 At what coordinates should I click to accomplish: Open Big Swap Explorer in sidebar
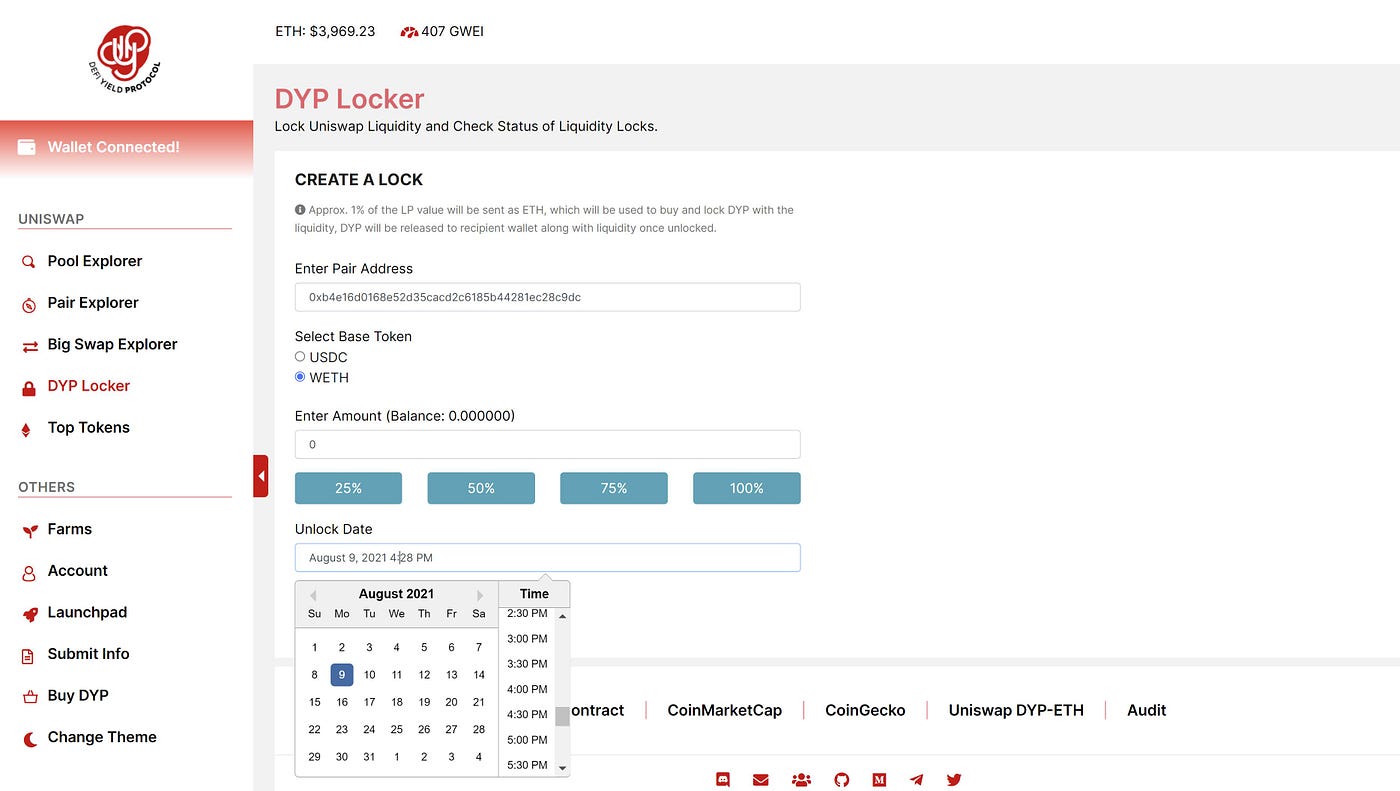point(112,344)
